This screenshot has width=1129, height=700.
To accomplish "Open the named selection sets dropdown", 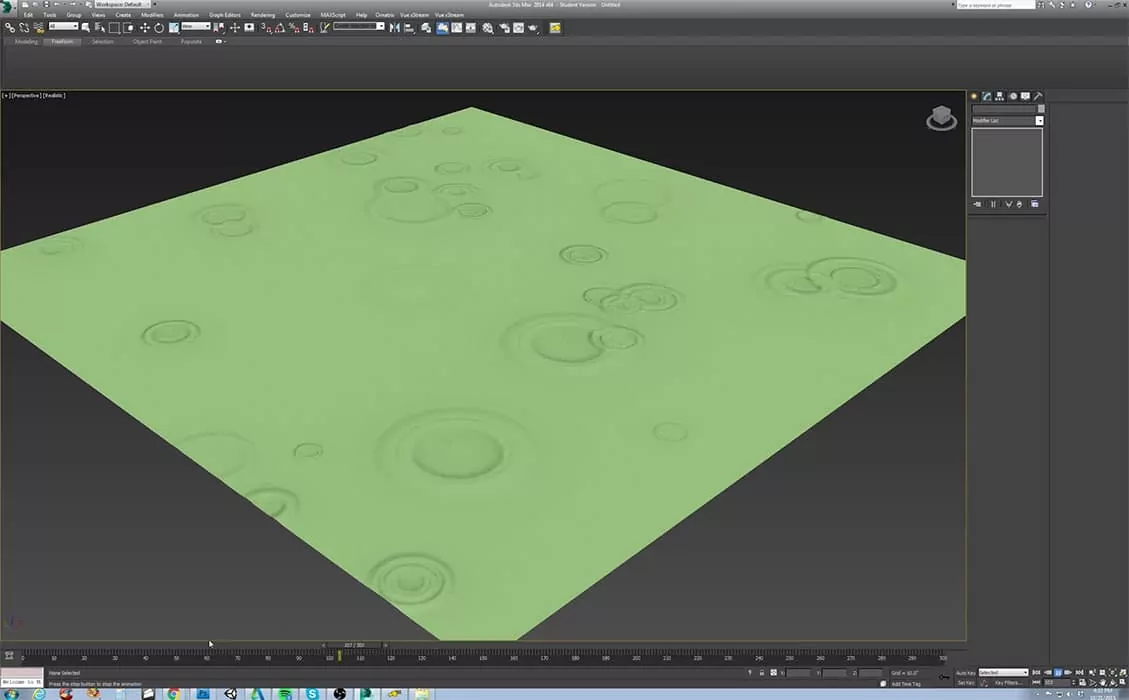I will coord(359,27).
